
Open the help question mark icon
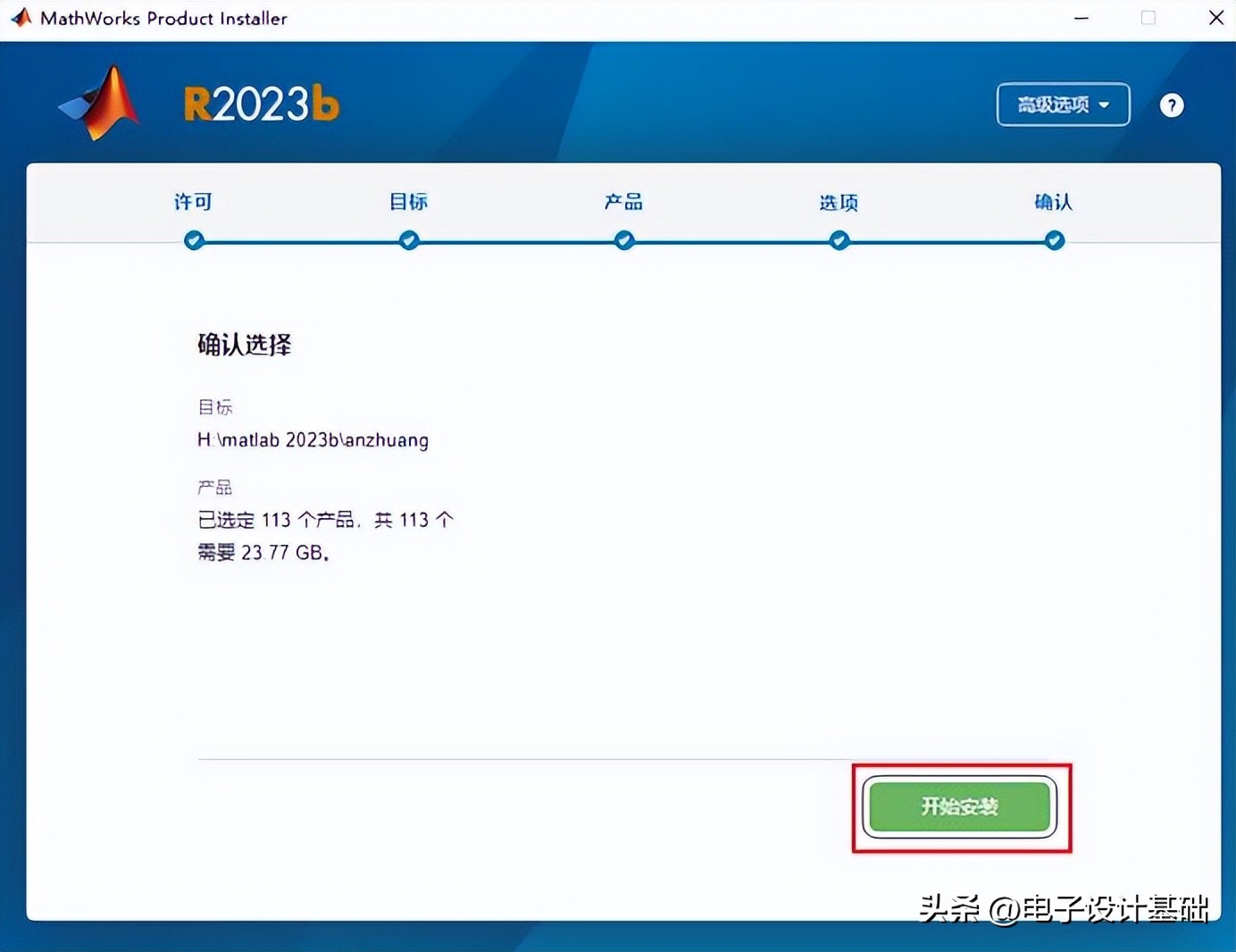pyautogui.click(x=1172, y=105)
